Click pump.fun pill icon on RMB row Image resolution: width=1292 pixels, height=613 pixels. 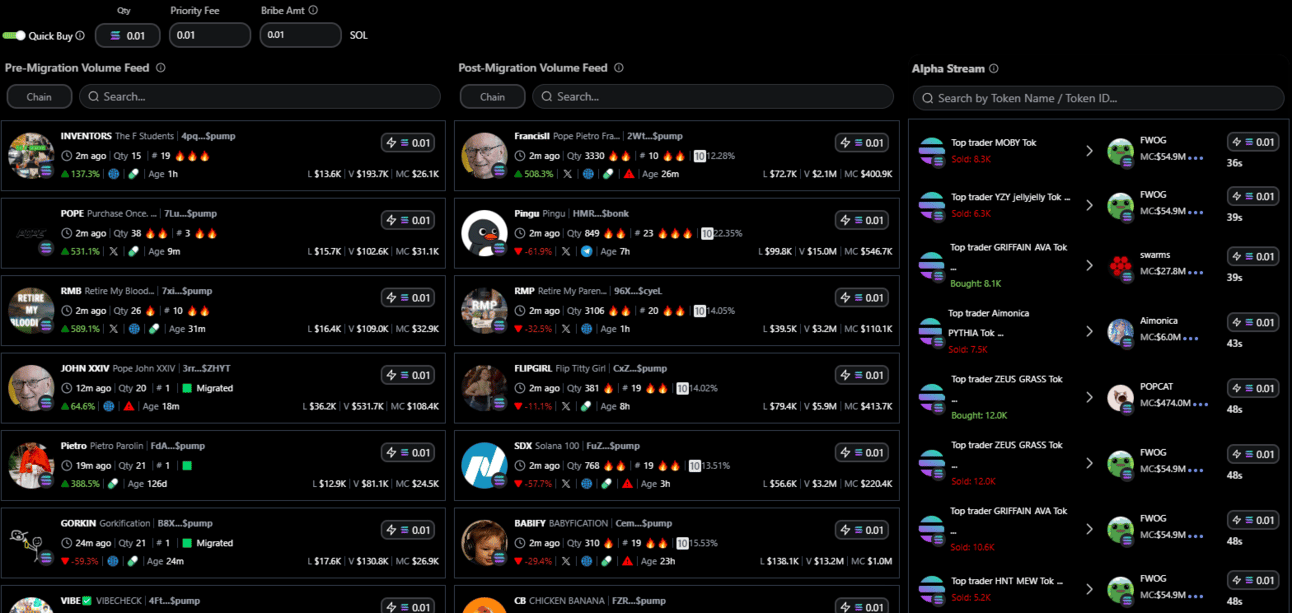point(152,328)
